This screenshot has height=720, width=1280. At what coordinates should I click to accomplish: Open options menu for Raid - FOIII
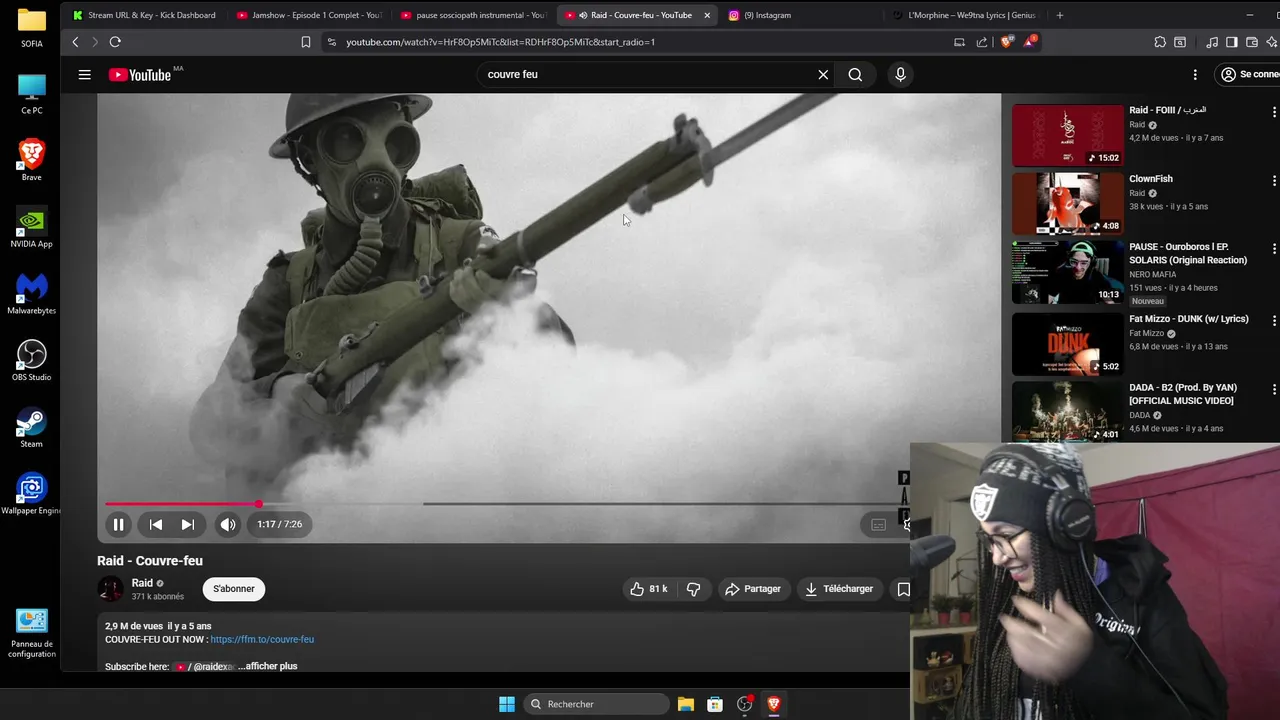tap(1274, 112)
